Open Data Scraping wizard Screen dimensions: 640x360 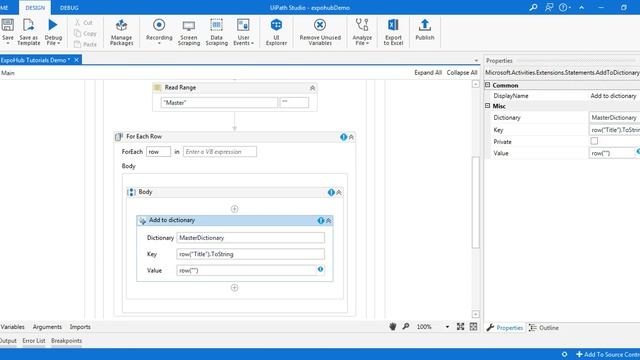click(216, 32)
